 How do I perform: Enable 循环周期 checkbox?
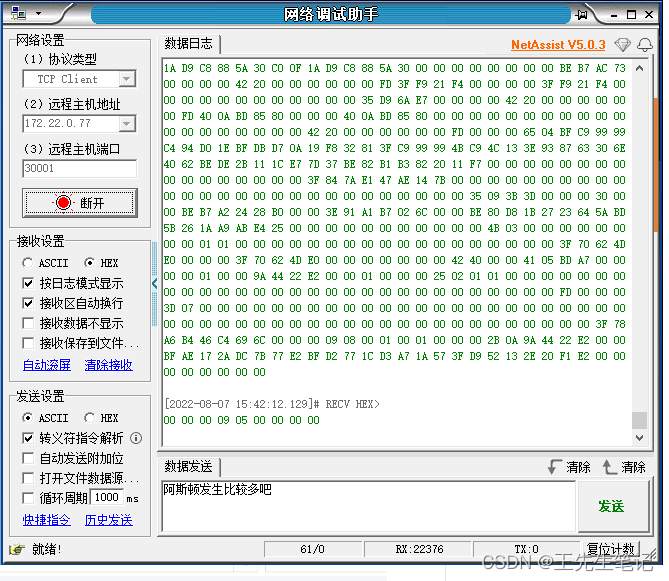tap(28, 498)
